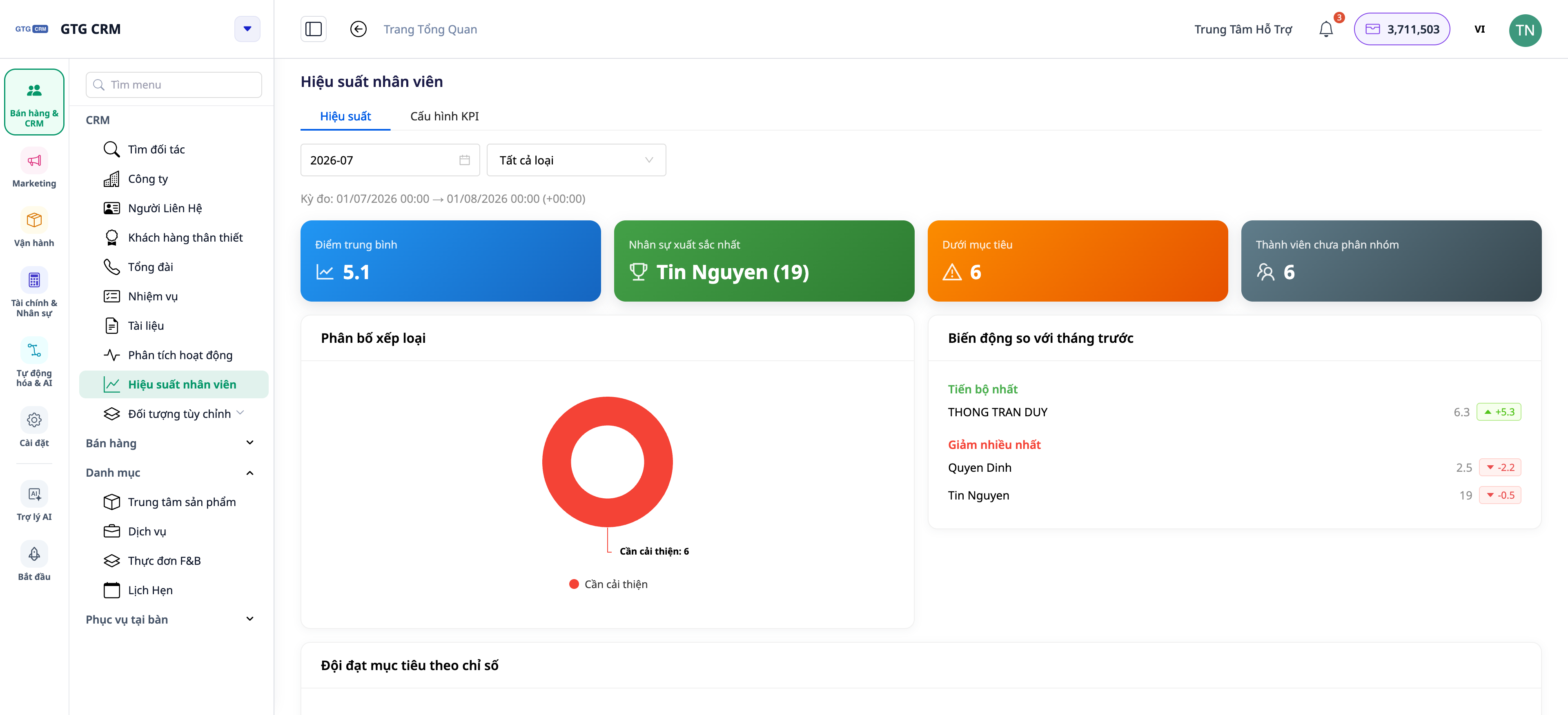Open the Trợ lý AI icon
Image resolution: width=1568 pixels, height=715 pixels.
(34, 493)
